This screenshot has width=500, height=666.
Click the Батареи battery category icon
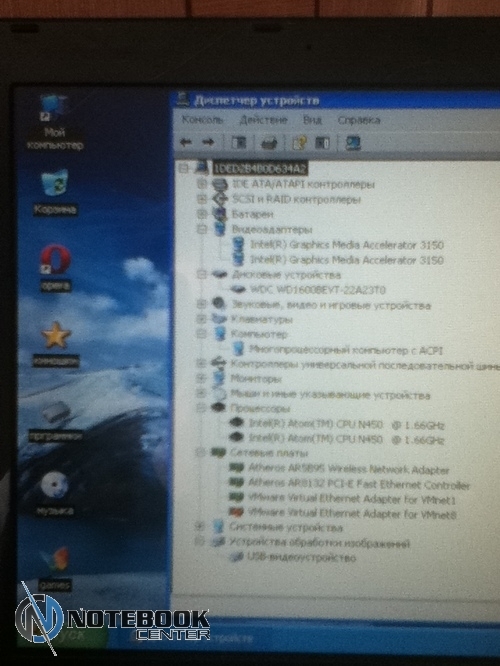point(220,214)
